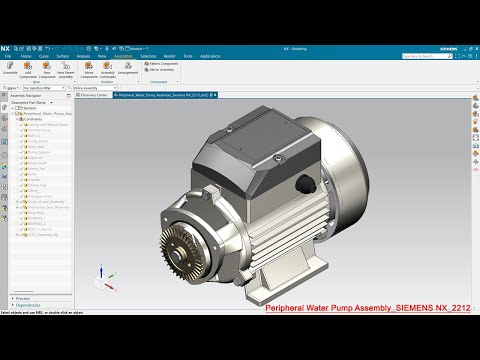Minimize the ribbon using the caret icon
This screenshot has height=360, width=480.
464,56
